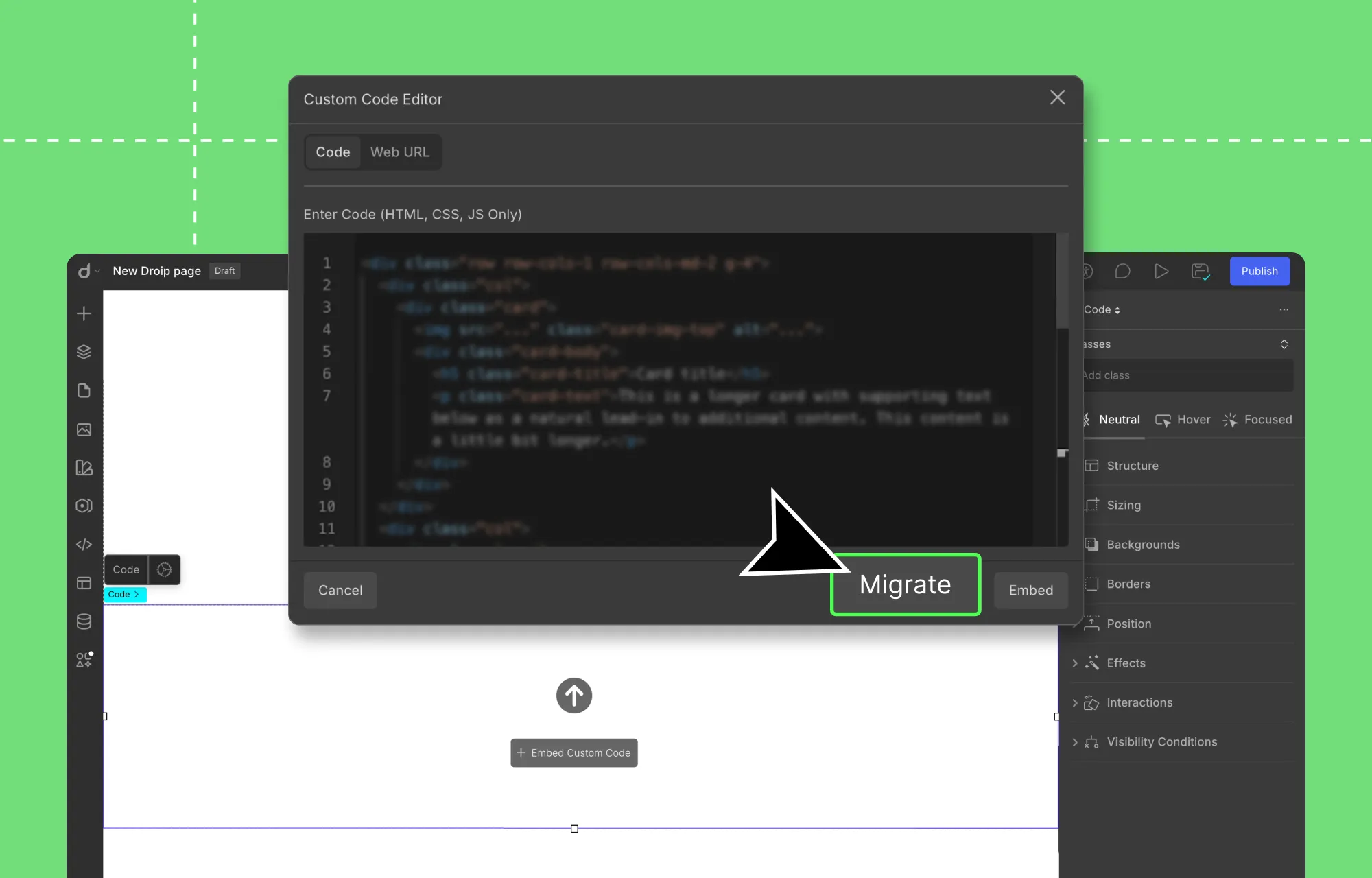Image resolution: width=1372 pixels, height=878 pixels.
Task: Click the Migrate button
Action: tap(906, 584)
